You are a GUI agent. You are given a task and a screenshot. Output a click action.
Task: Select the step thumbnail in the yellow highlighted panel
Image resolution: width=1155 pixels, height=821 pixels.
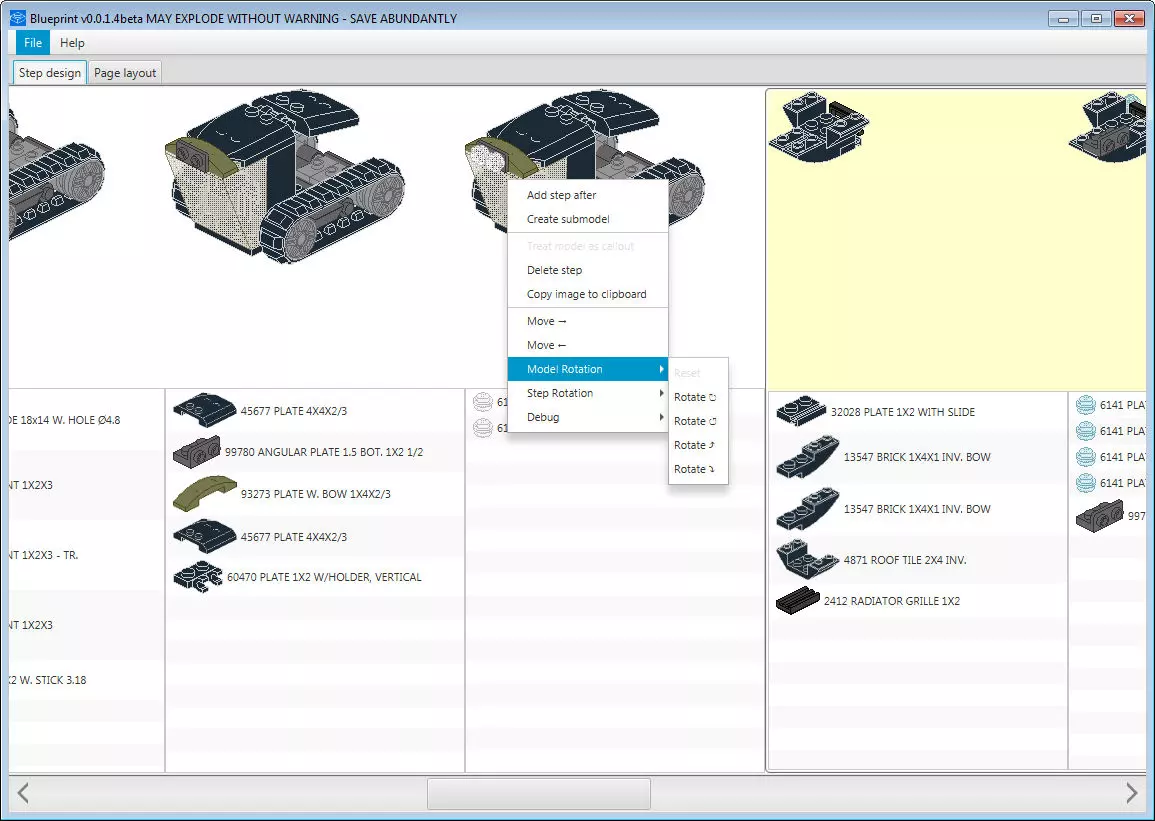click(x=818, y=125)
